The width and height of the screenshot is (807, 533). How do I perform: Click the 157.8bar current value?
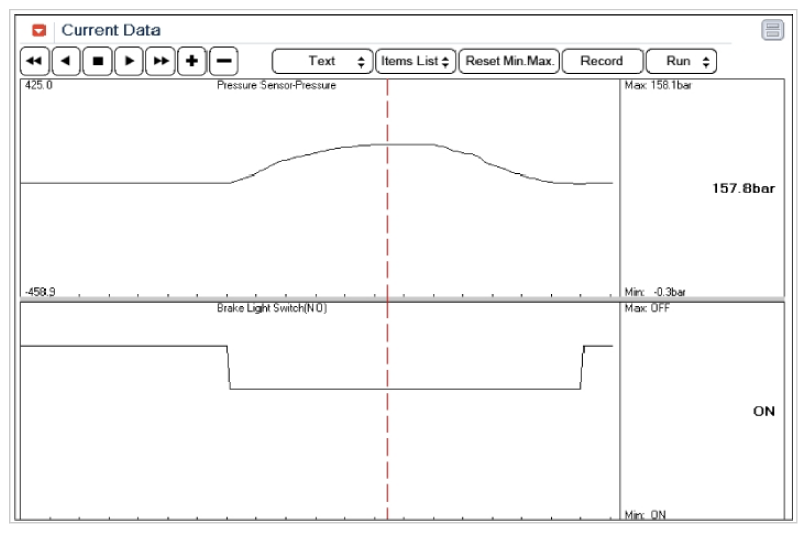(x=743, y=189)
